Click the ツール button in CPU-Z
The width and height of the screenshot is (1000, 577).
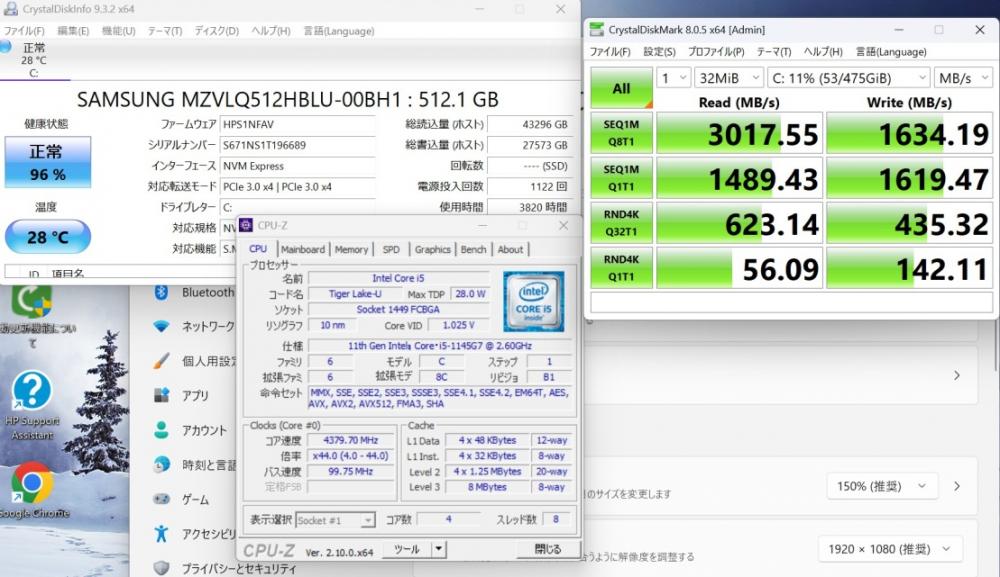coord(407,549)
